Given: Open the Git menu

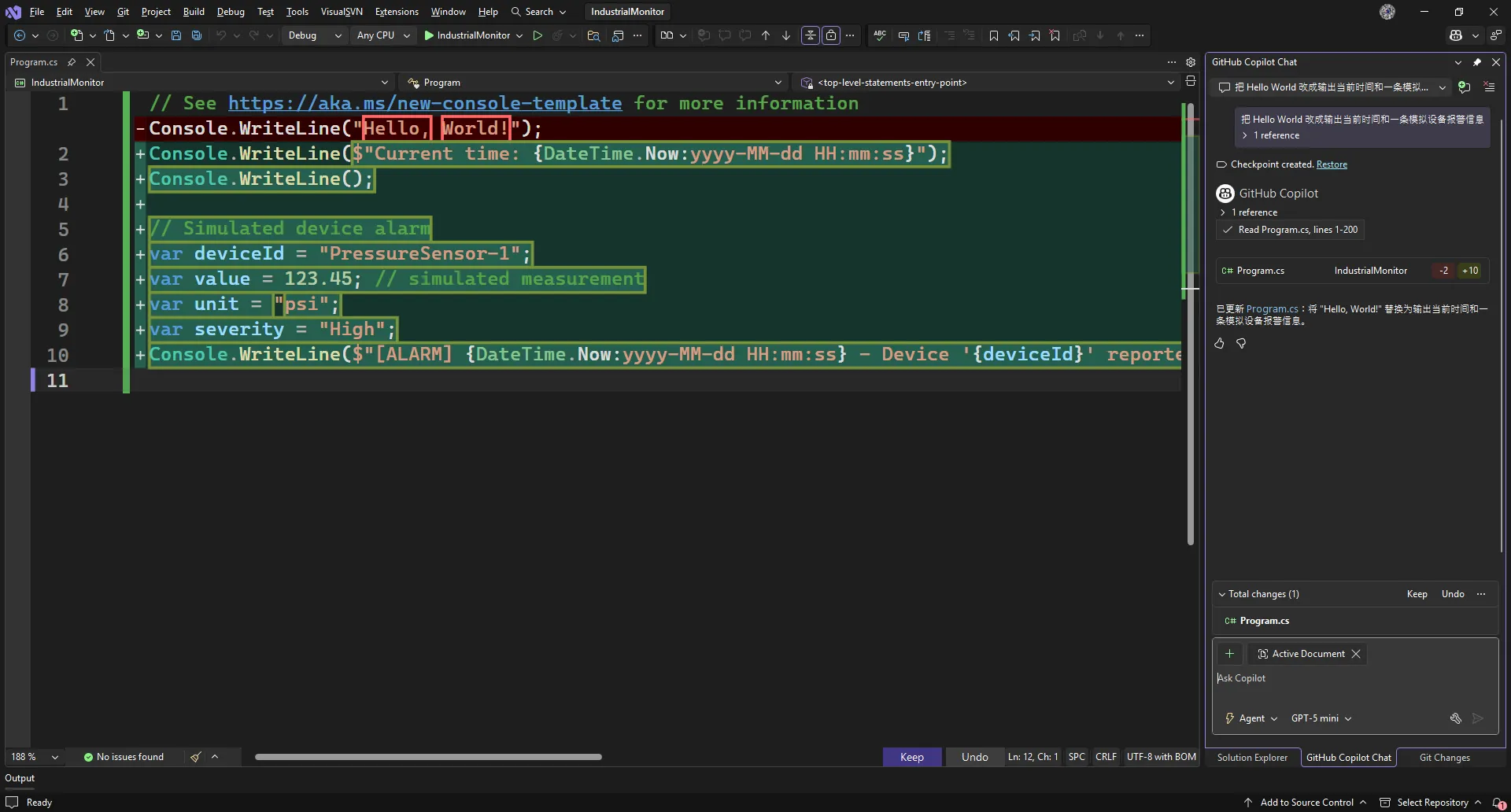Looking at the screenshot, I should coord(123,12).
